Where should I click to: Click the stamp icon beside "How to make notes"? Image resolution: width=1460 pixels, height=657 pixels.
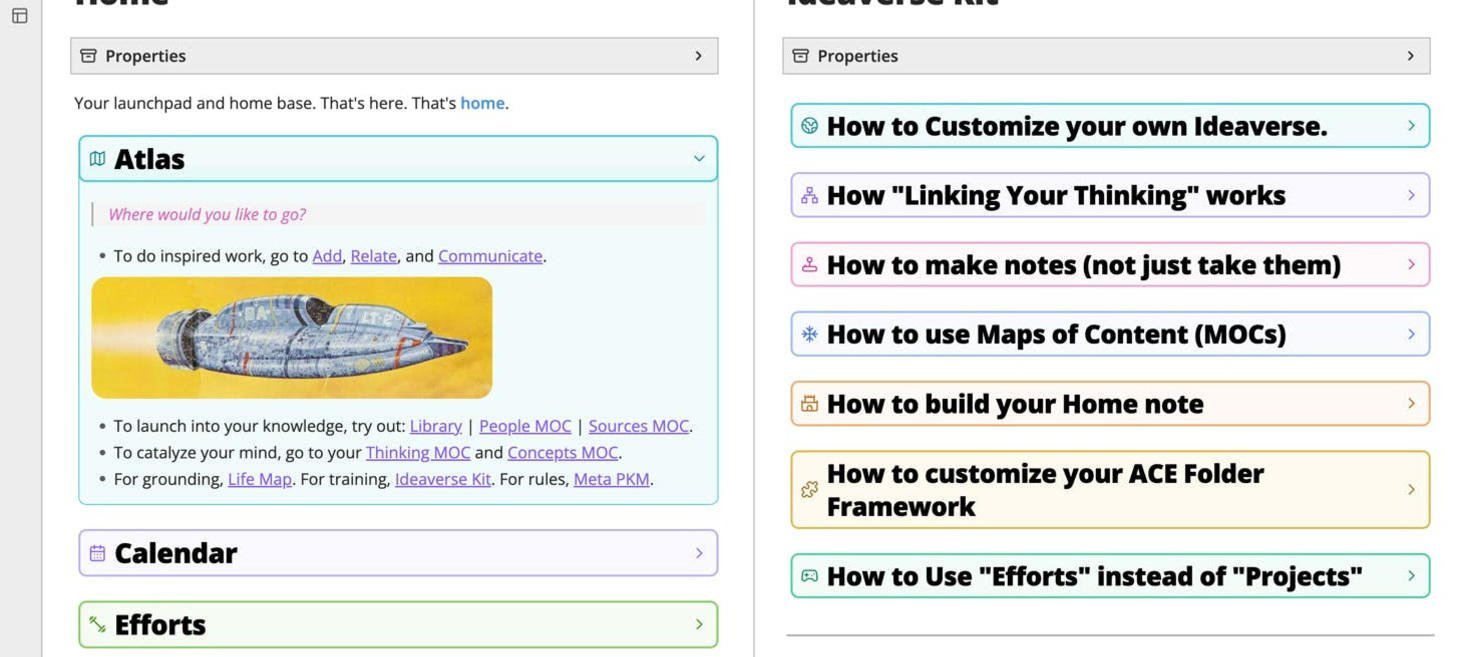pos(809,265)
